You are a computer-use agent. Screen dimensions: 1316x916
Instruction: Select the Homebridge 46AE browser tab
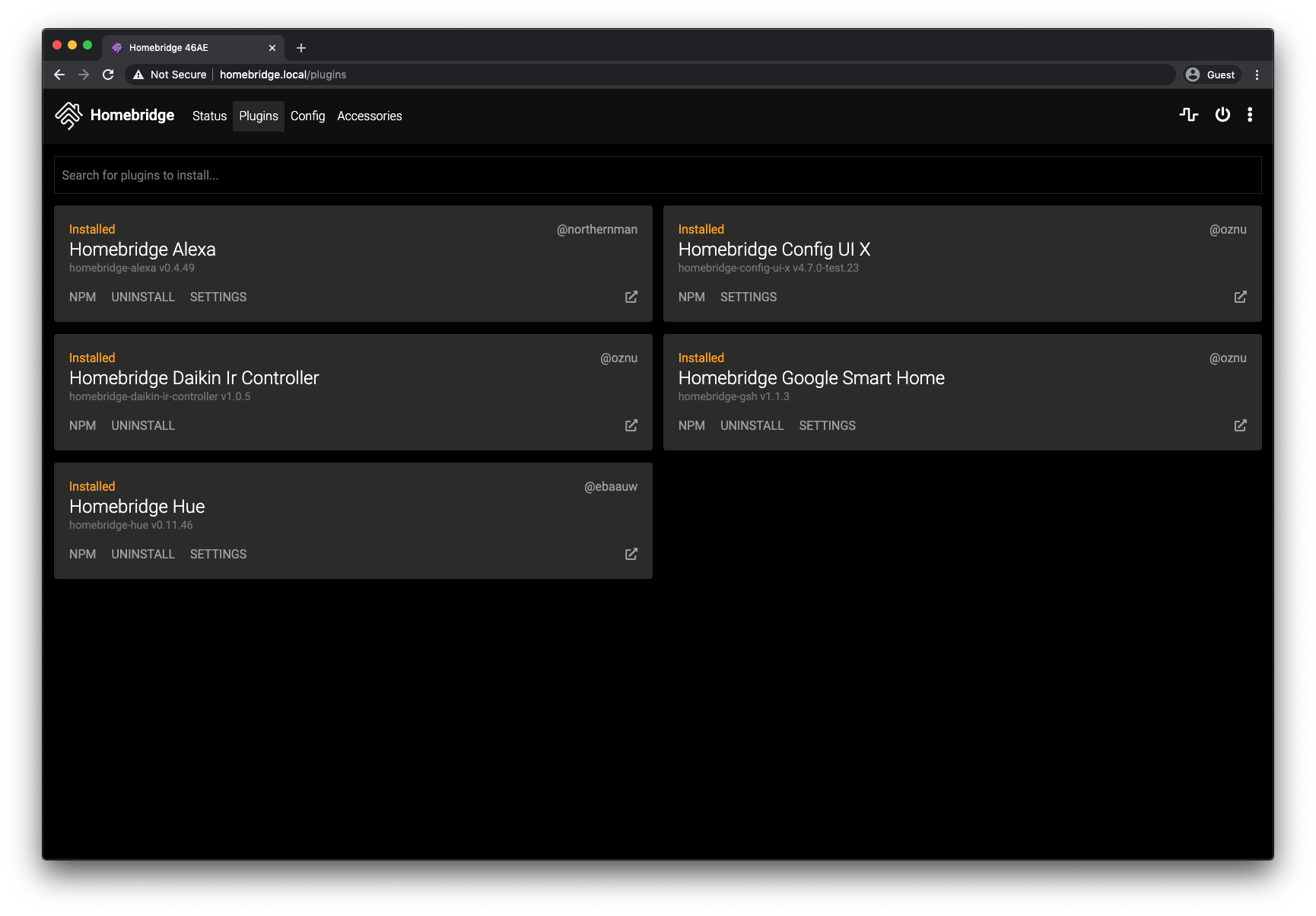point(193,48)
